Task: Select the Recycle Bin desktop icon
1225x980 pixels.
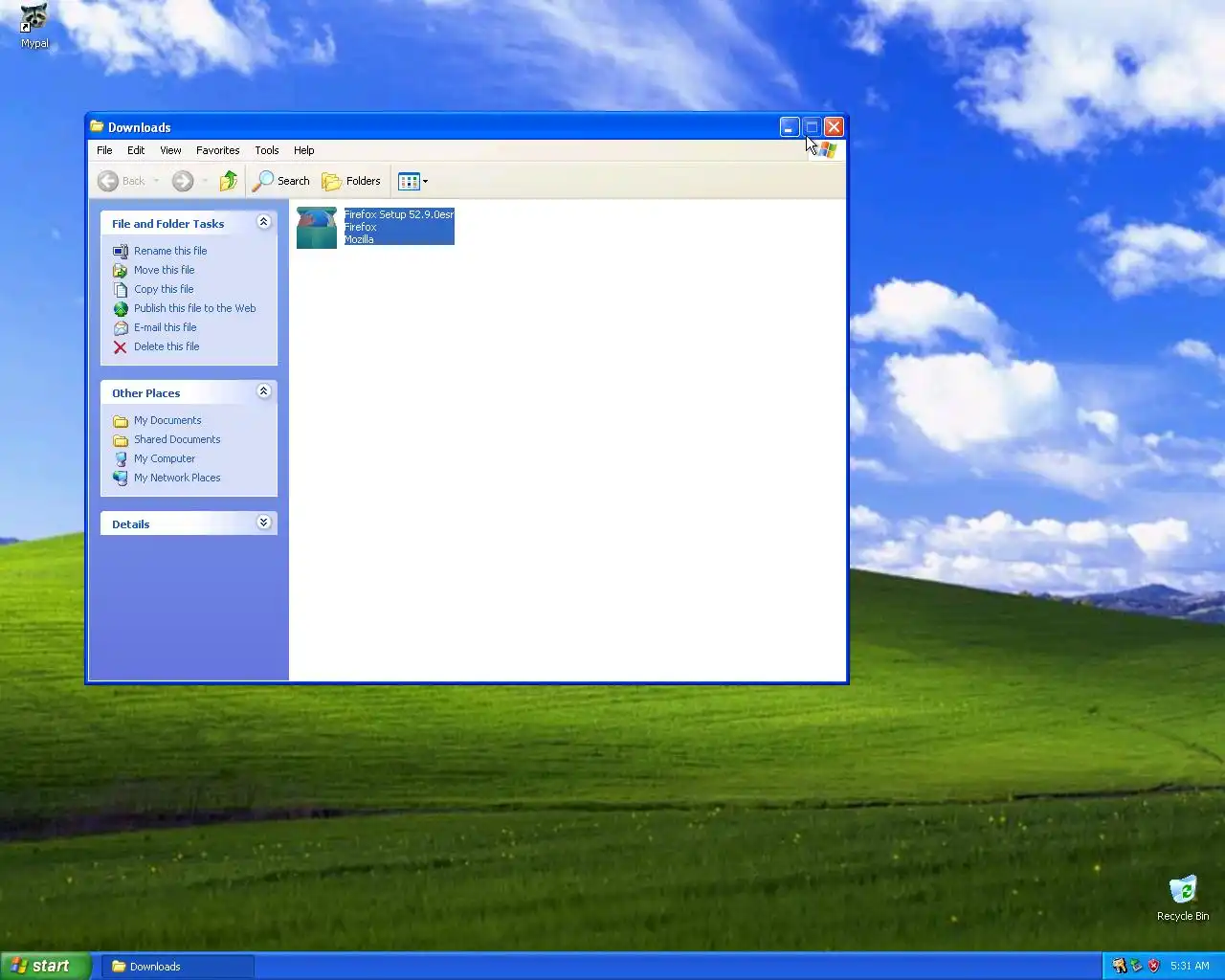Action: coord(1183,898)
